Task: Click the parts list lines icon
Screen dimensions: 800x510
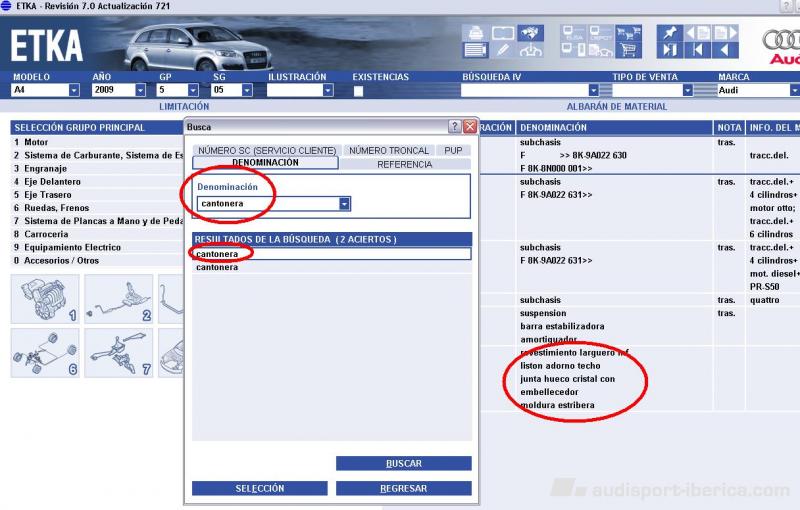Action: pos(476,50)
